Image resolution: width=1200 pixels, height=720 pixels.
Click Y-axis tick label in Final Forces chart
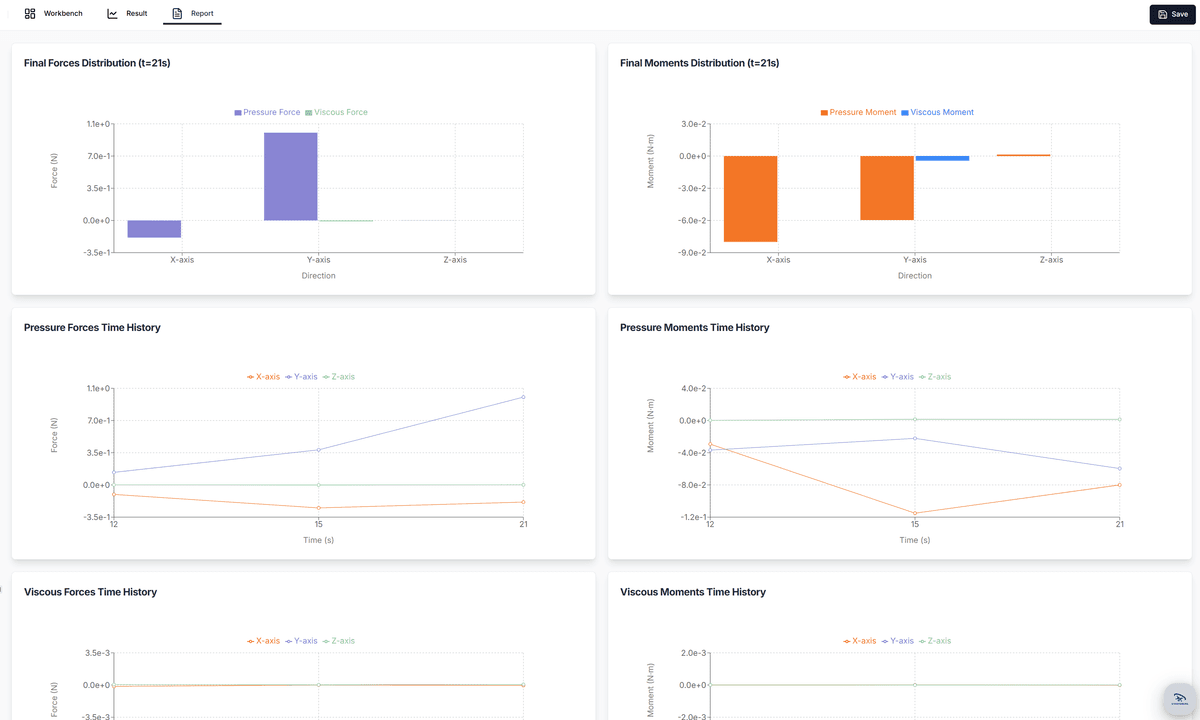tap(318, 260)
